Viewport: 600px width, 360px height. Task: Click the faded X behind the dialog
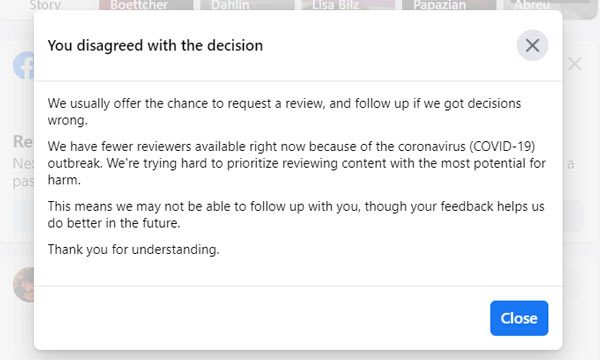(575, 64)
